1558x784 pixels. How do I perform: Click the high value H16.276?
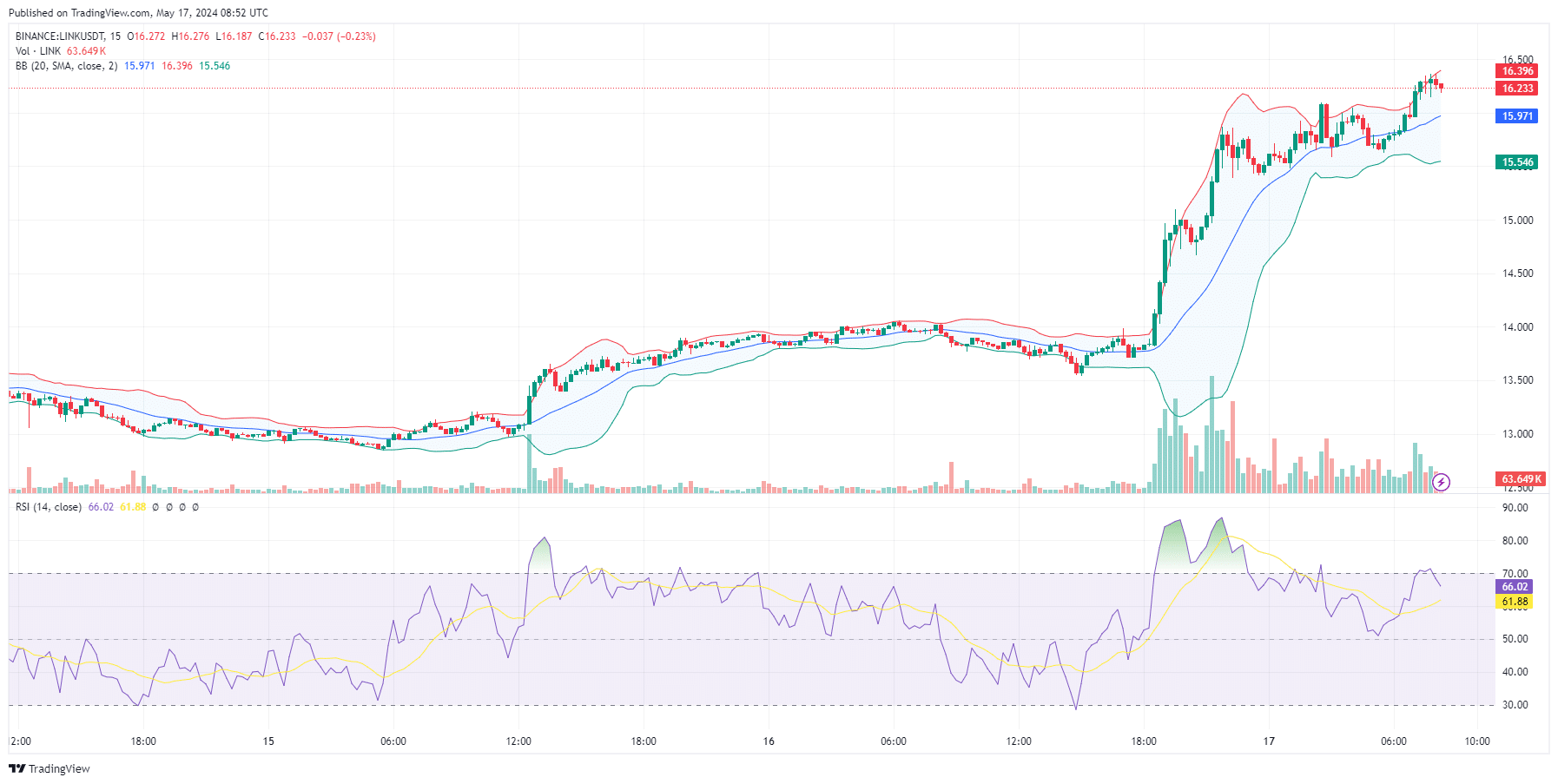190,36
